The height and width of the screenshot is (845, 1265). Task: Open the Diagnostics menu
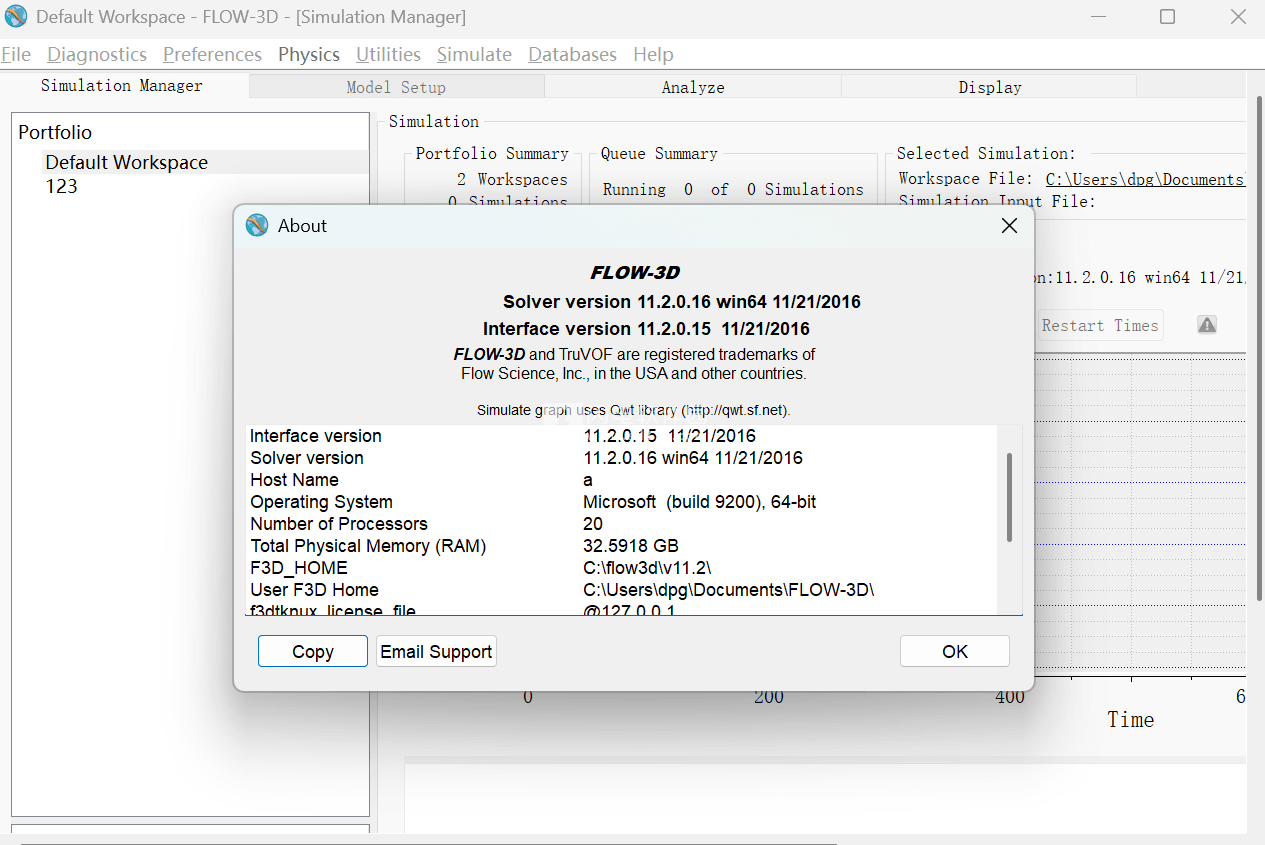point(97,55)
